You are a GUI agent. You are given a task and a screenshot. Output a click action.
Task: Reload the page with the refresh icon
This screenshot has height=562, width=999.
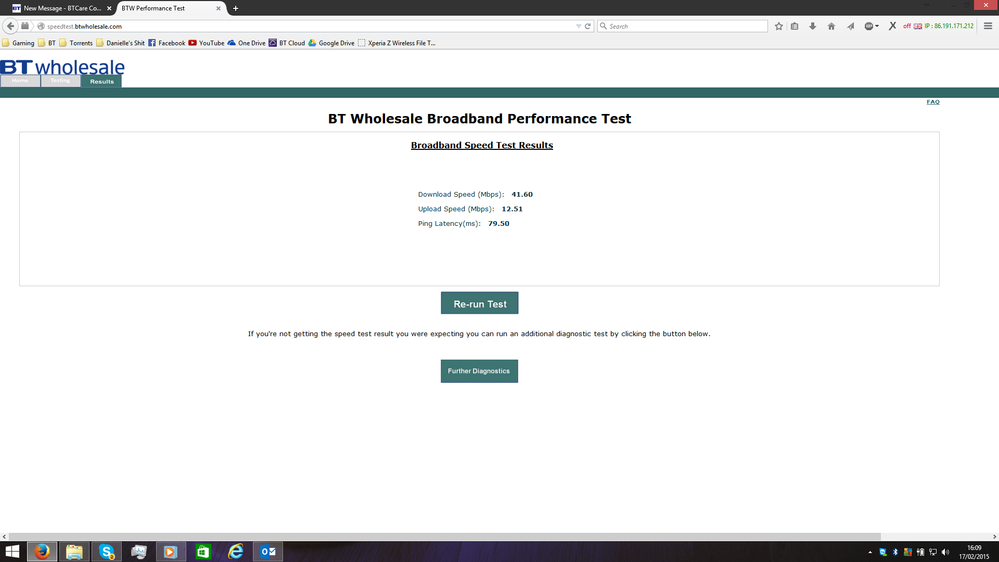point(587,26)
